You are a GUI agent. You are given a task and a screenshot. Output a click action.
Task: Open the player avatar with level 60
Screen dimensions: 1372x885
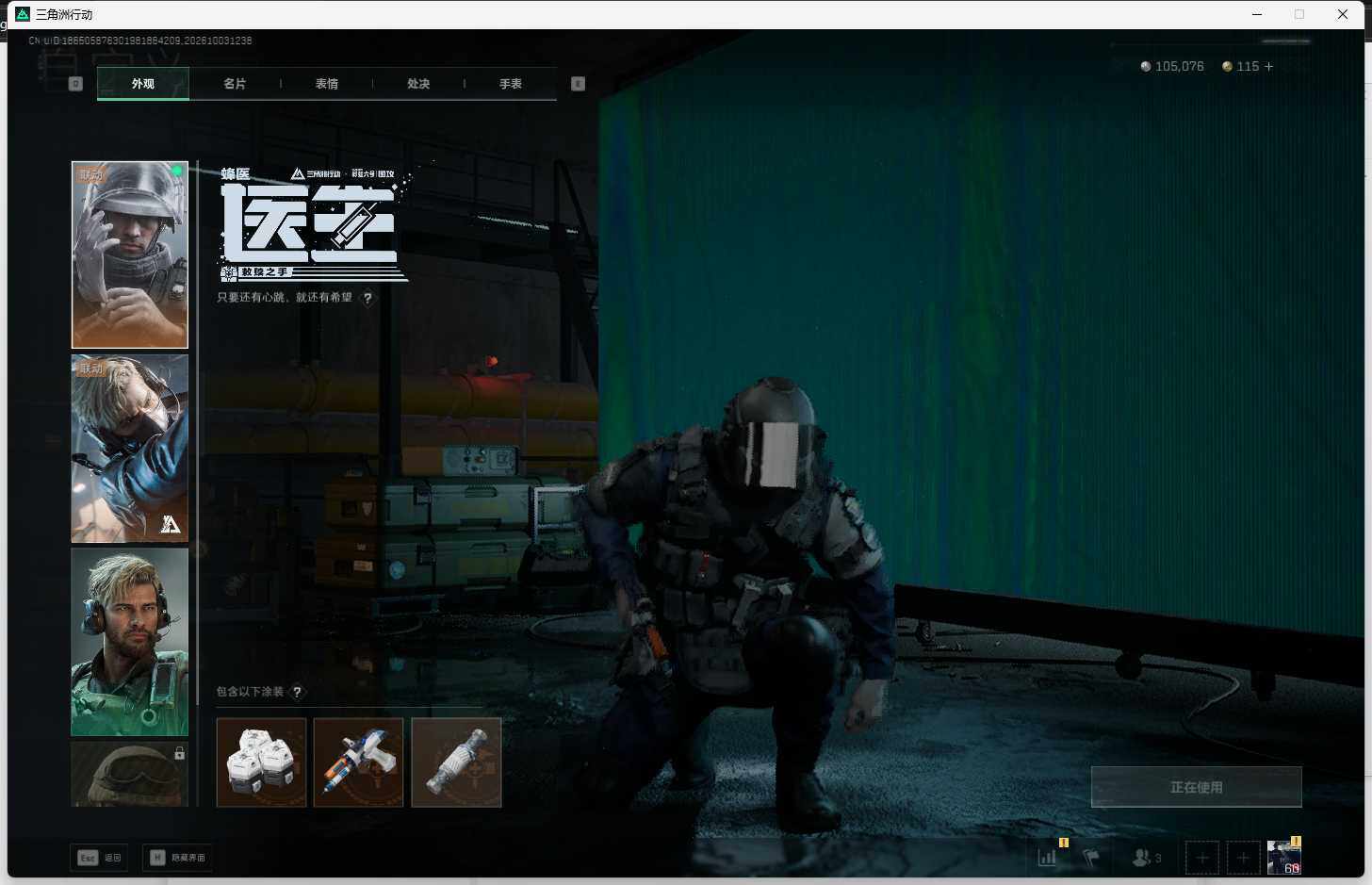[x=1283, y=858]
